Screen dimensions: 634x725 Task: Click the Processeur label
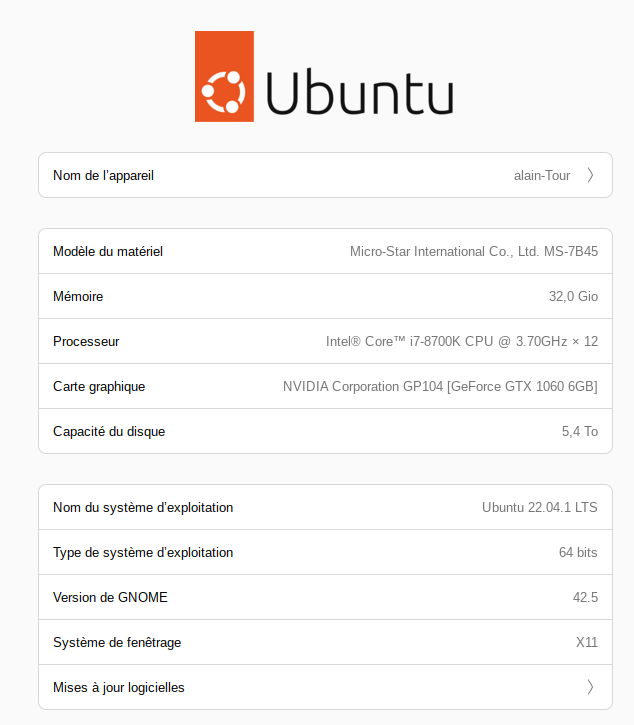(86, 341)
